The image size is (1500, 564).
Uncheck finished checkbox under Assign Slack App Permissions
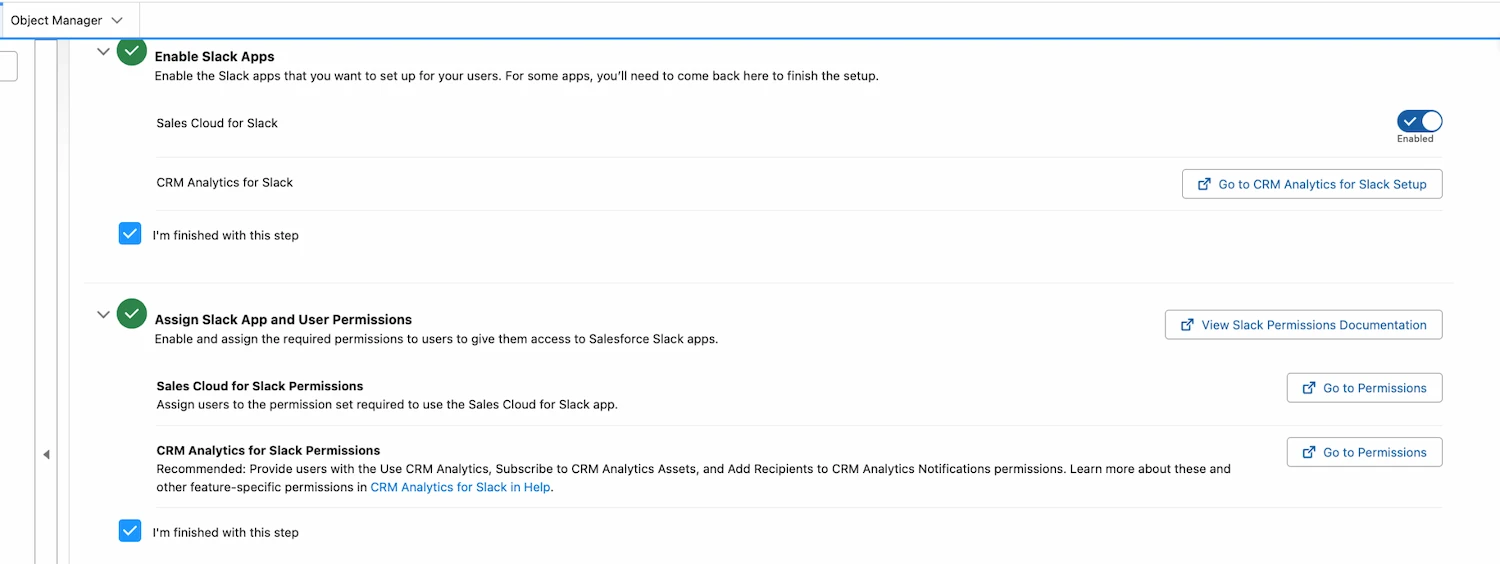(x=130, y=531)
